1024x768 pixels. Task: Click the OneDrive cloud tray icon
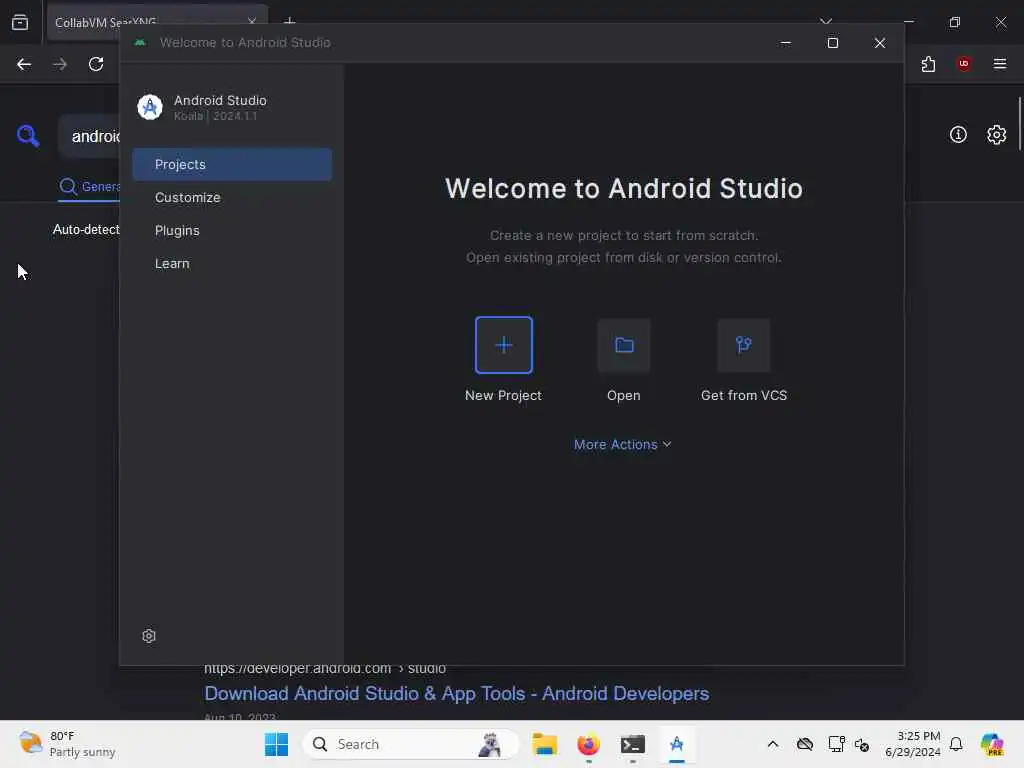click(805, 744)
